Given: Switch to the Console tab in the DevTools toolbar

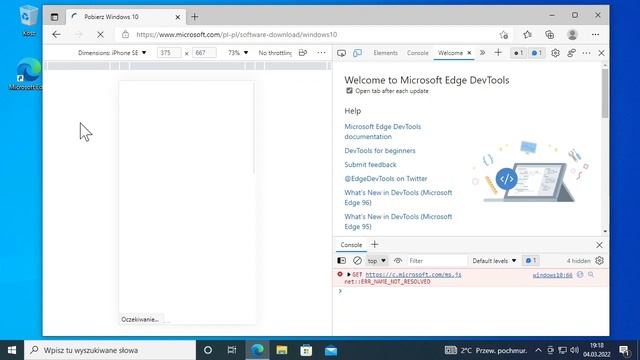Looking at the screenshot, I should [418, 53].
